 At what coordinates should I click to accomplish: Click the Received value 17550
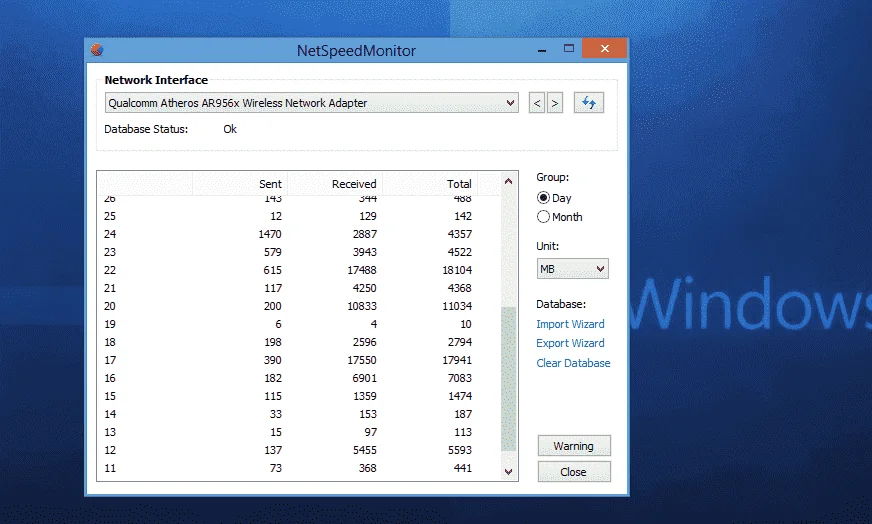362,360
